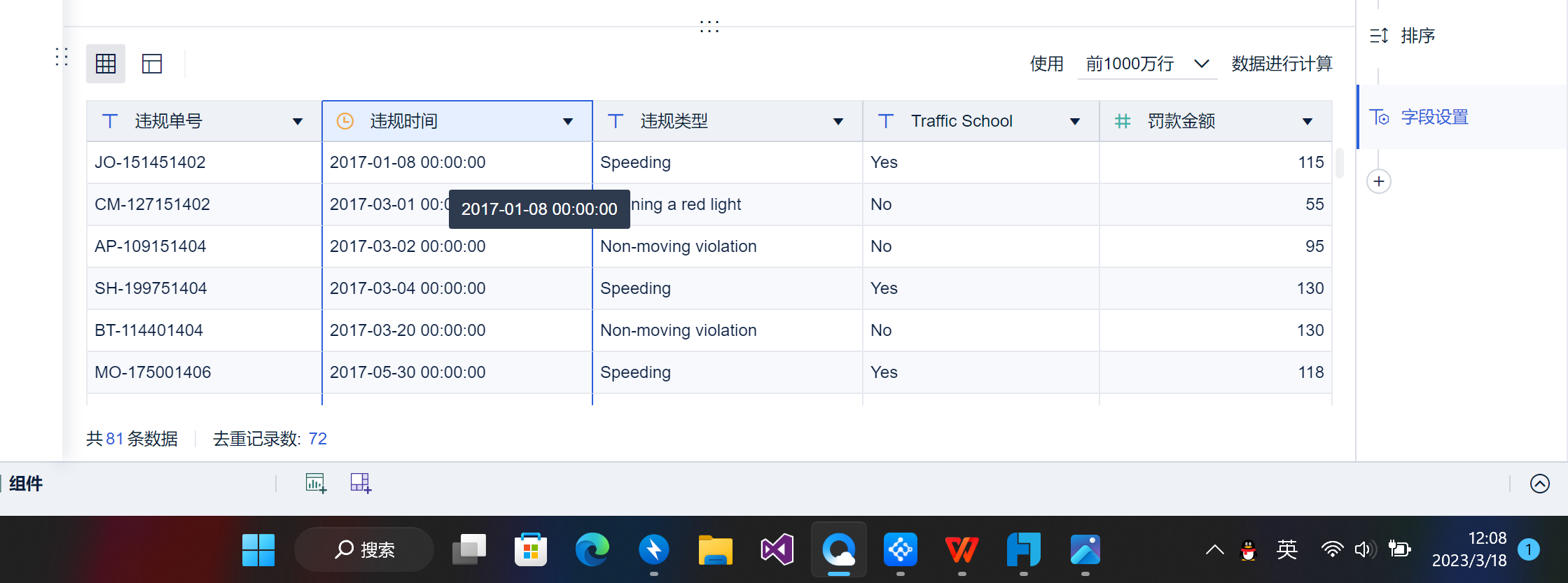Viewport: 1568px width, 583px height.
Task: Open Windows Start menu
Action: (258, 550)
